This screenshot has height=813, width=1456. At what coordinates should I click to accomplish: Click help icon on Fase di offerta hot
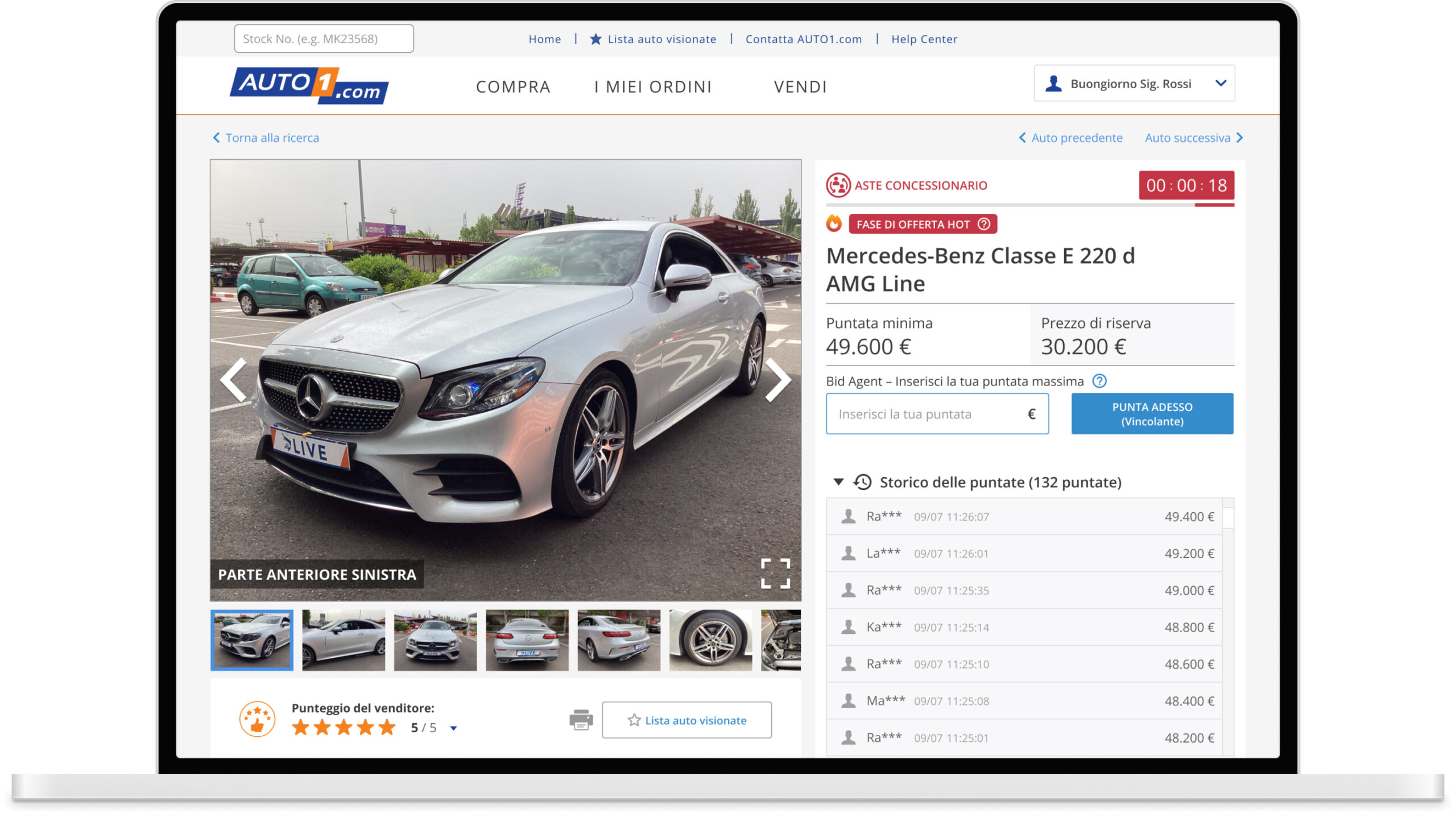[x=984, y=224]
